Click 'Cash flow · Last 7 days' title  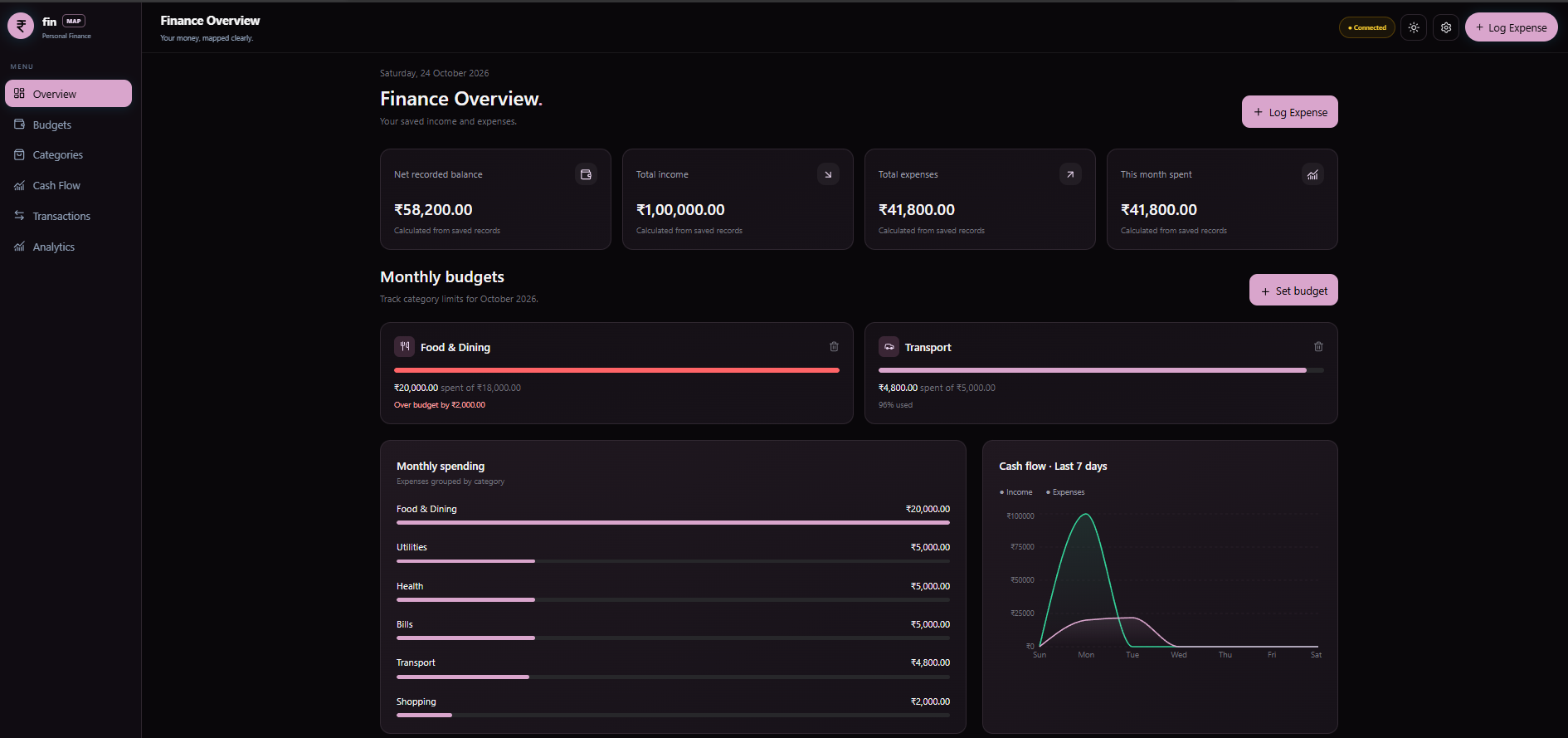pyautogui.click(x=1053, y=467)
